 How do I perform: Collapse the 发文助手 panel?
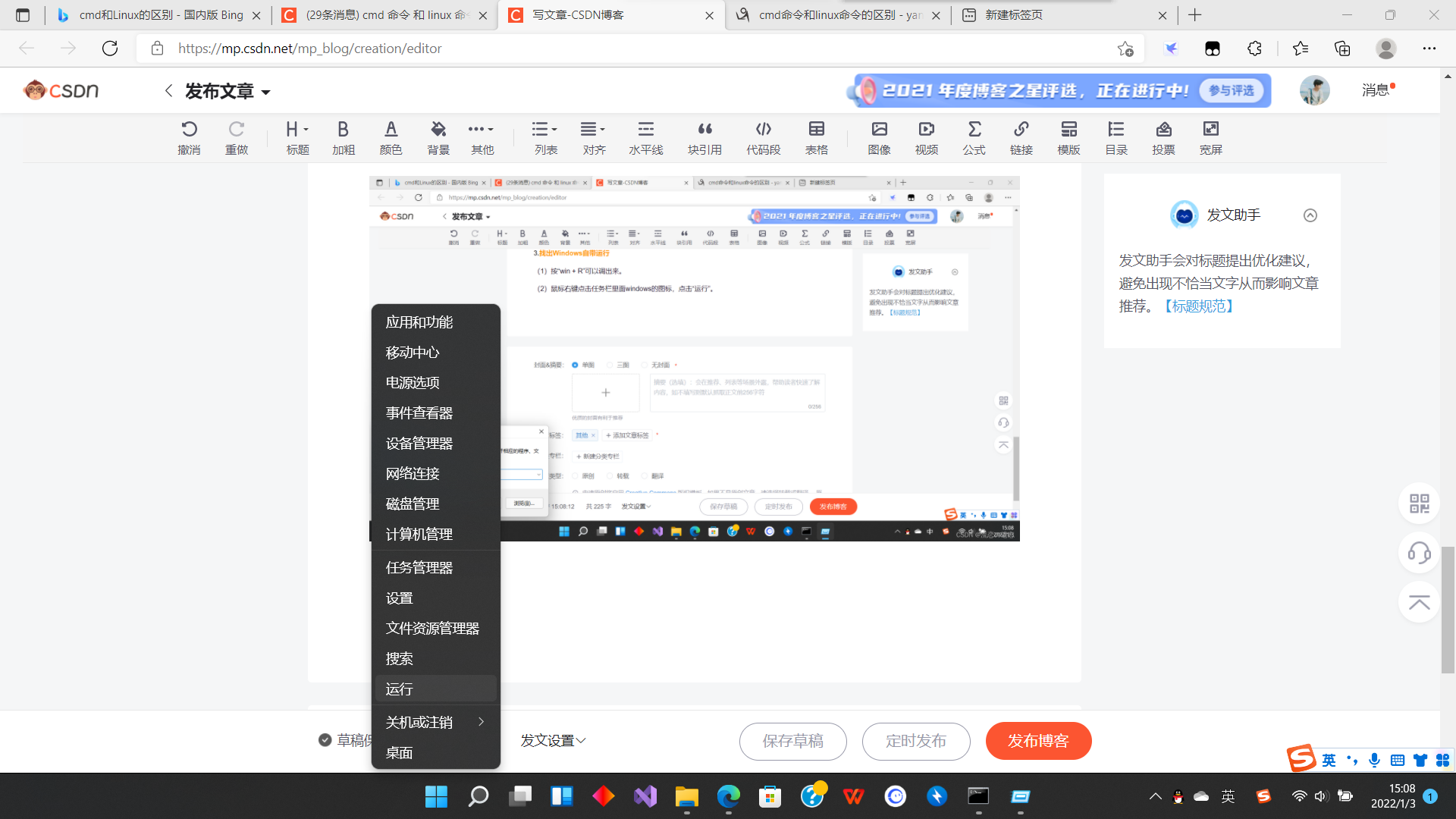coord(1310,215)
